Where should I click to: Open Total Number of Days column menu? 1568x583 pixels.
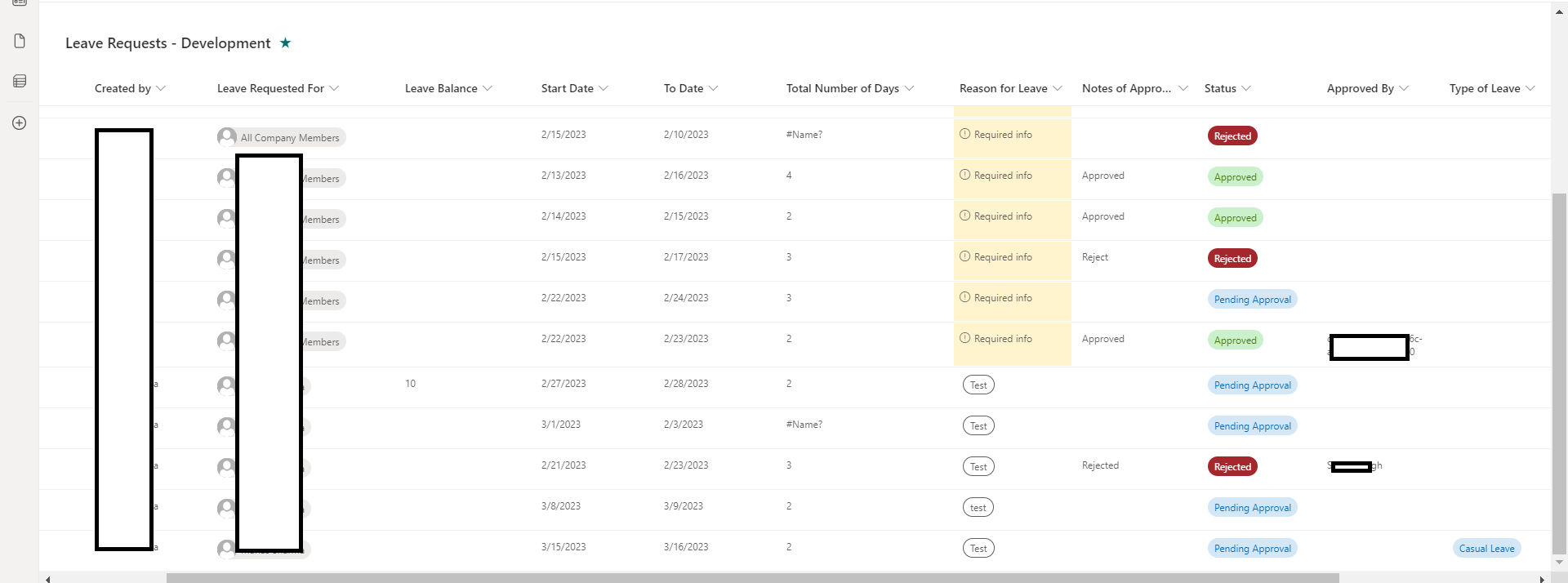[909, 88]
